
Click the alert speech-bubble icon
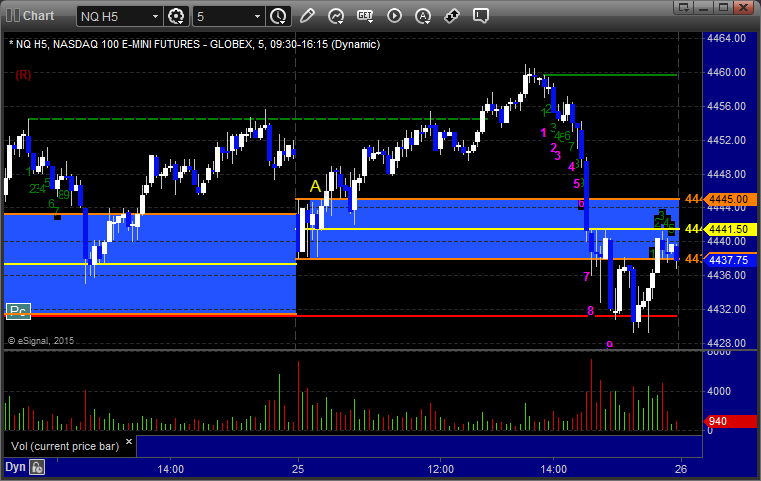tap(481, 16)
